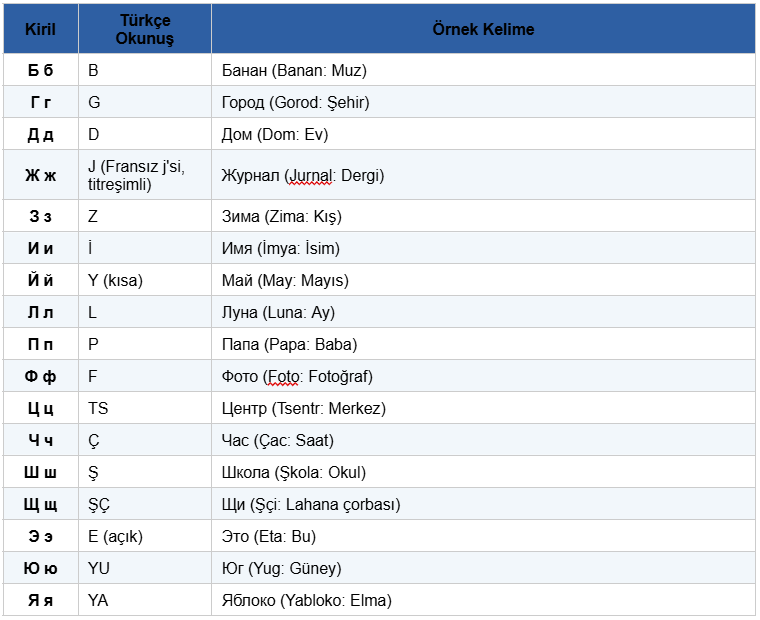The width and height of the screenshot is (760, 620).
Task: Select the "Й й" letter cell
Action: (x=41, y=281)
